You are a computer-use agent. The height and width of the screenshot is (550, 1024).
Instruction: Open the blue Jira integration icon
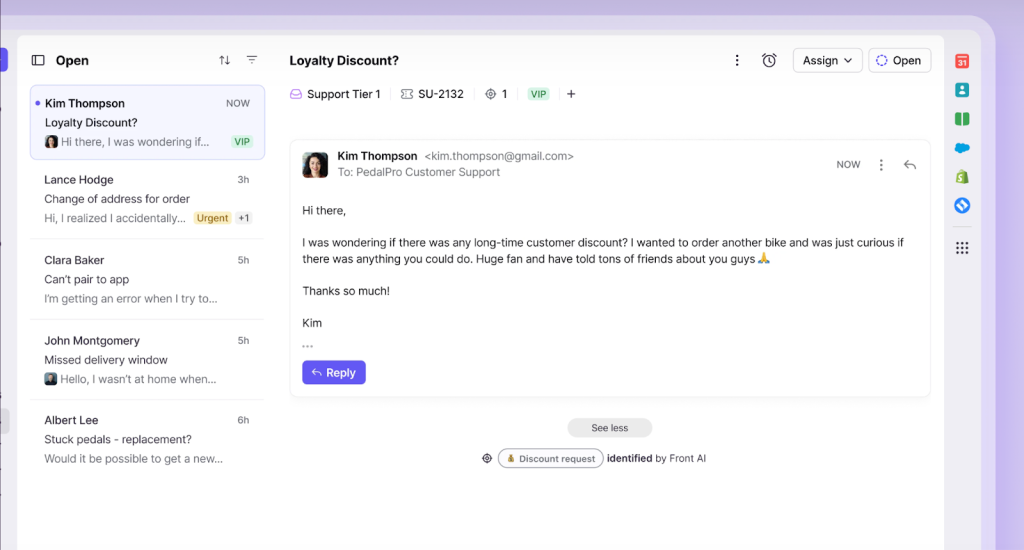pos(962,205)
